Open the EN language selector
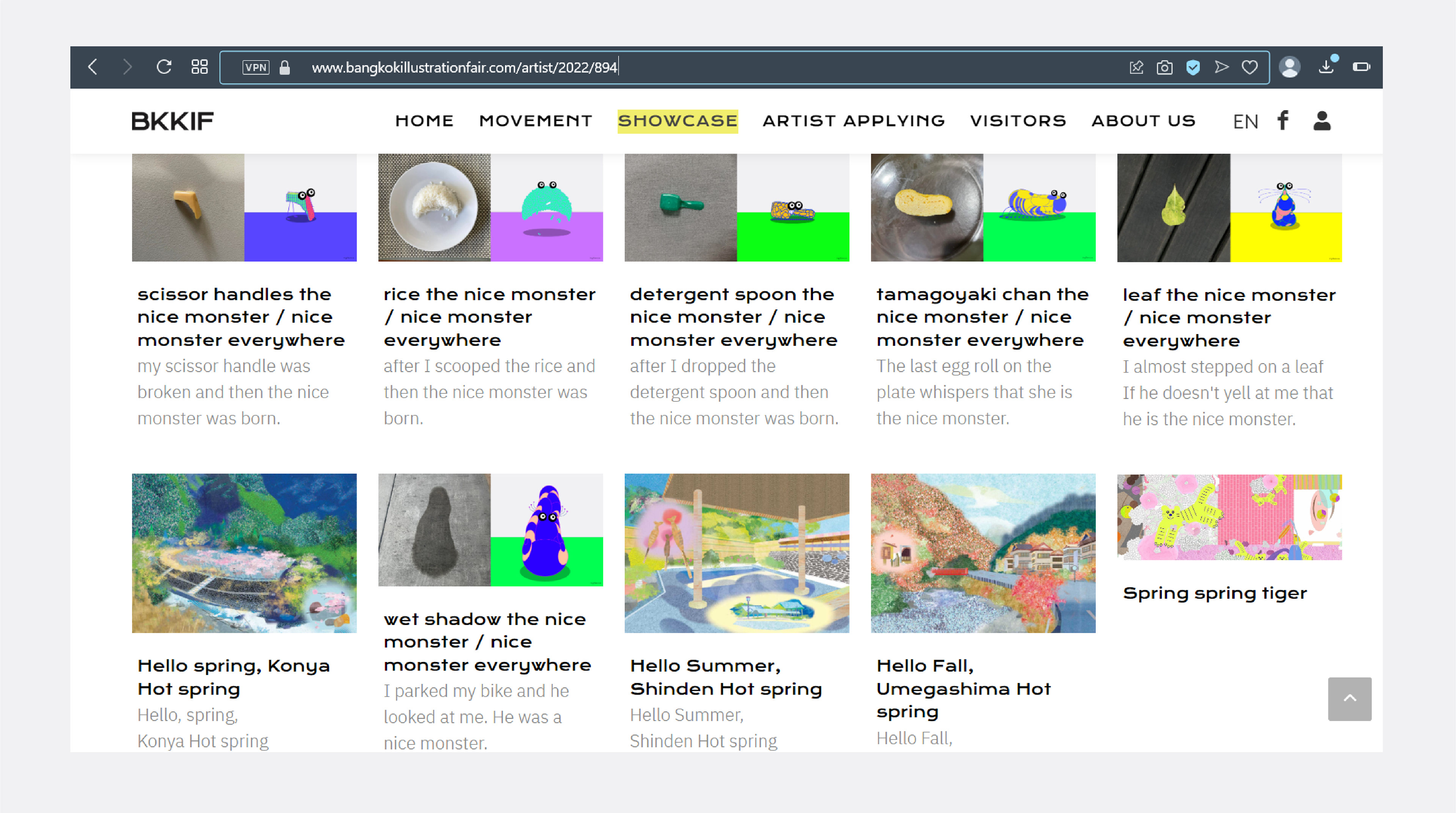The width and height of the screenshot is (1456, 813). (1245, 121)
